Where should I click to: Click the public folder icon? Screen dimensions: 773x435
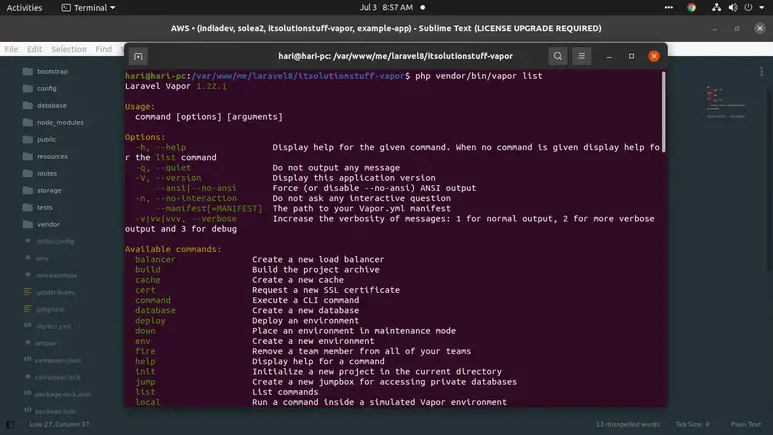coord(28,140)
